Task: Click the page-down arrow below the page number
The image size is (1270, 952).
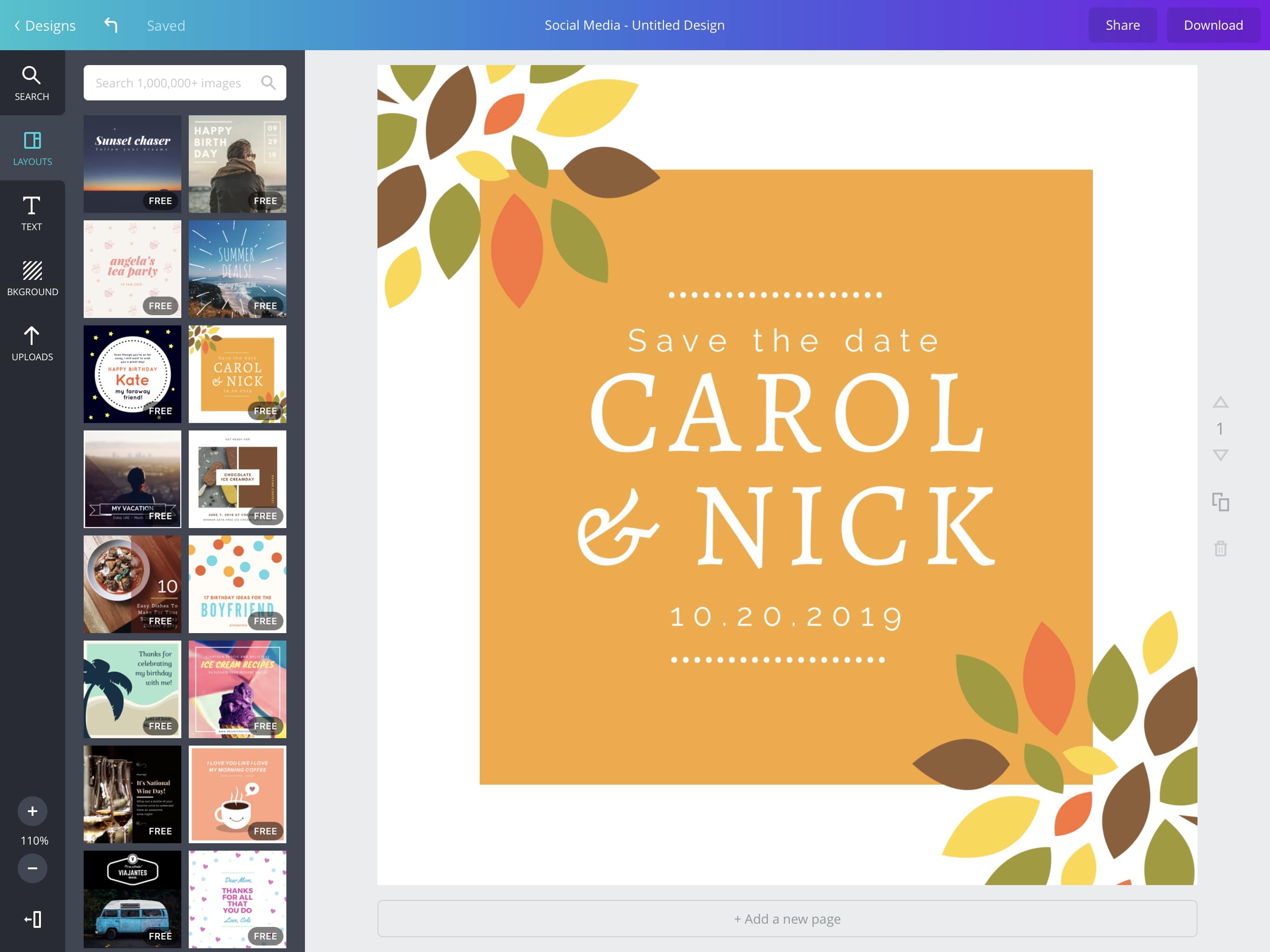Action: point(1221,454)
